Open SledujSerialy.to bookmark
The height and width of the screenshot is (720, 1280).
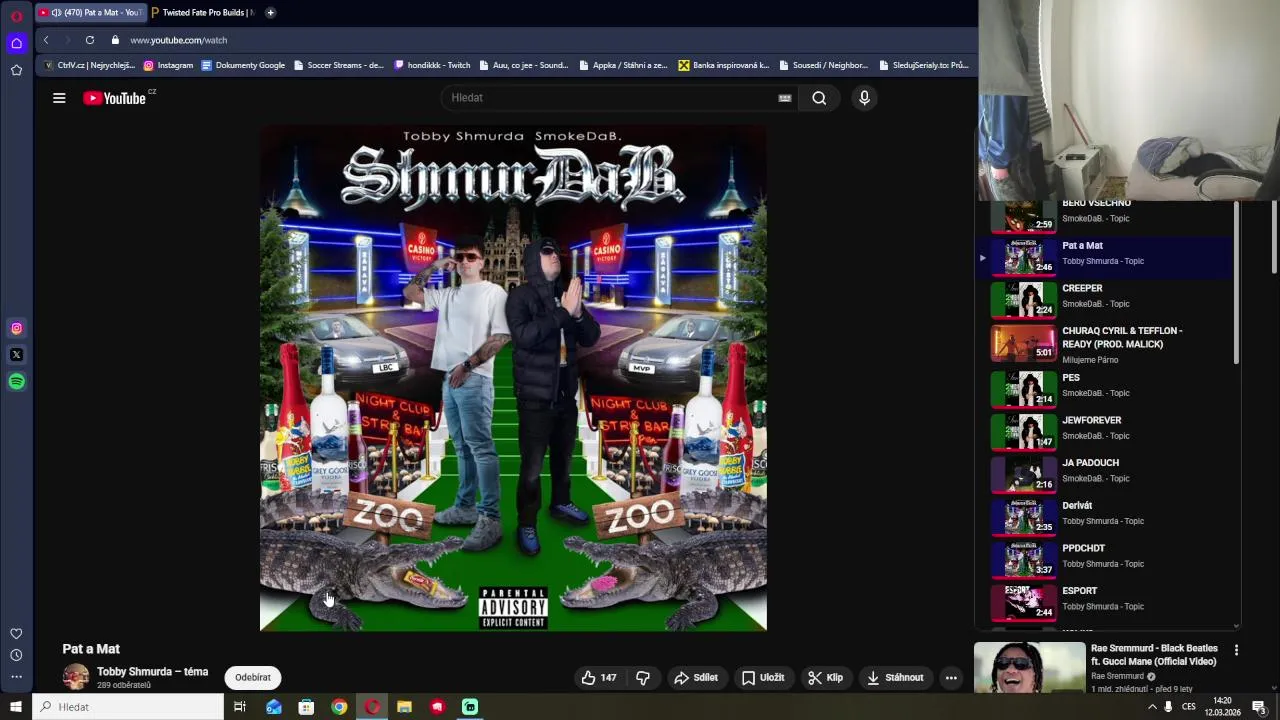[x=924, y=66]
